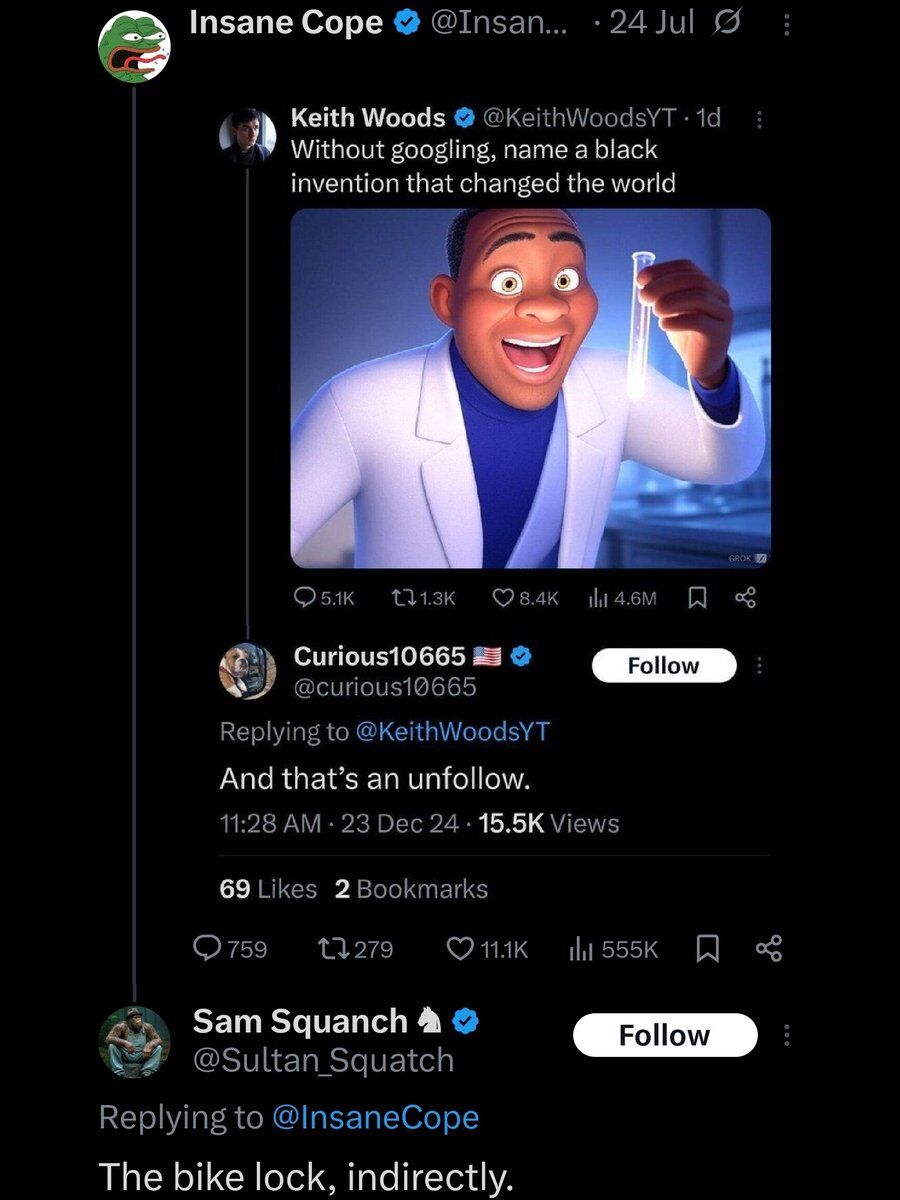Open more options on Keith Woods quoted post
The width and height of the screenshot is (900, 1200).
tap(758, 119)
